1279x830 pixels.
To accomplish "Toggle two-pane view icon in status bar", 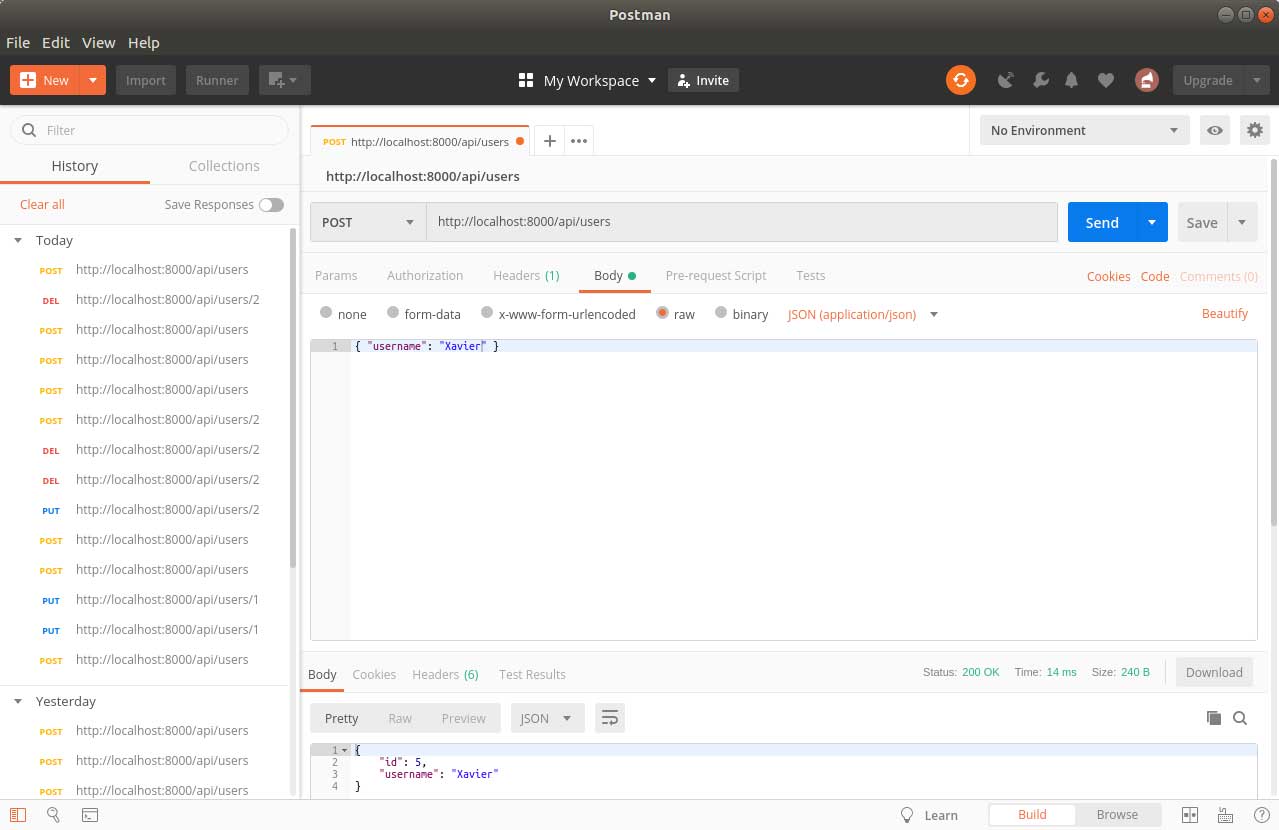I will [x=1189, y=815].
